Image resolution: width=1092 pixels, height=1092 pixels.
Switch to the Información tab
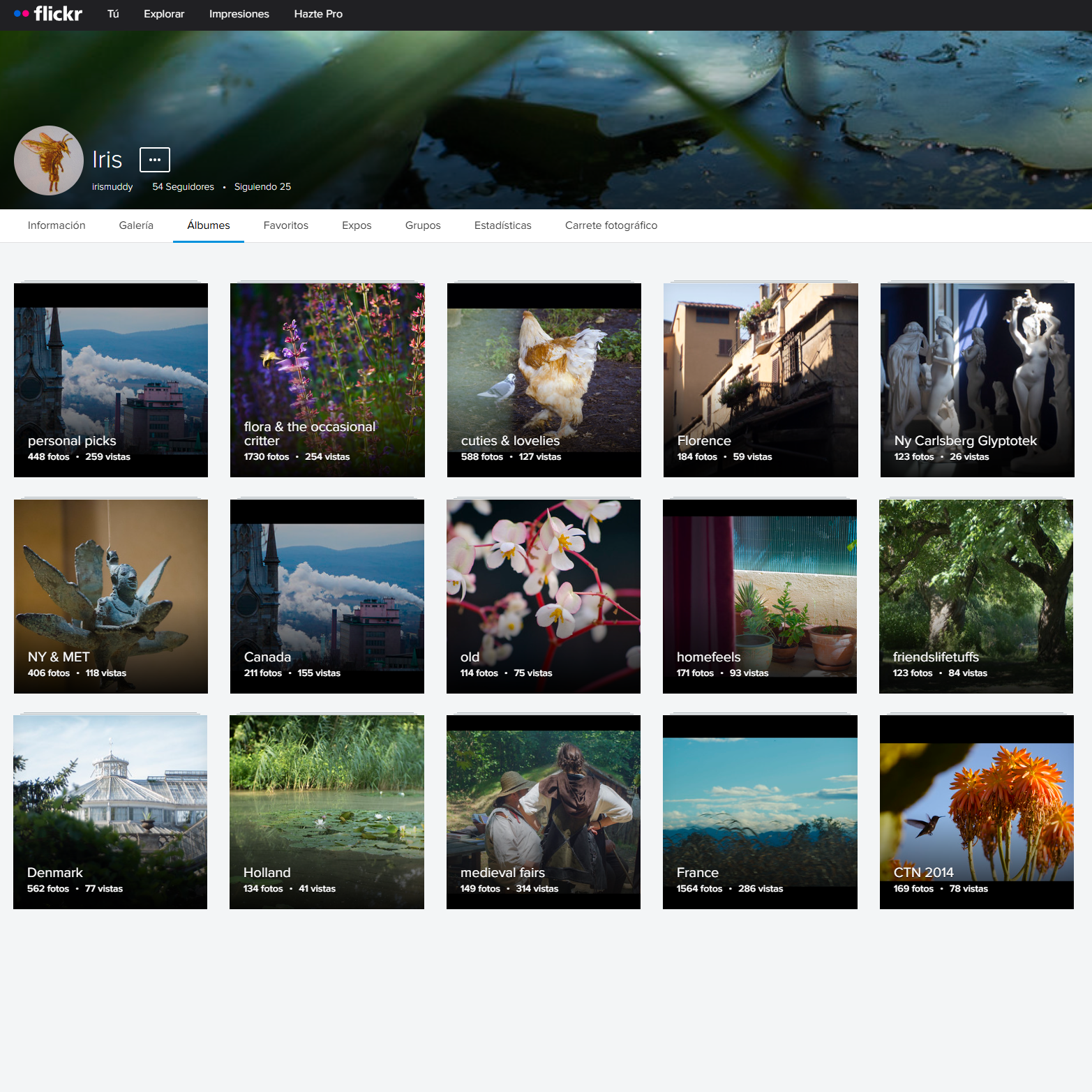click(57, 225)
